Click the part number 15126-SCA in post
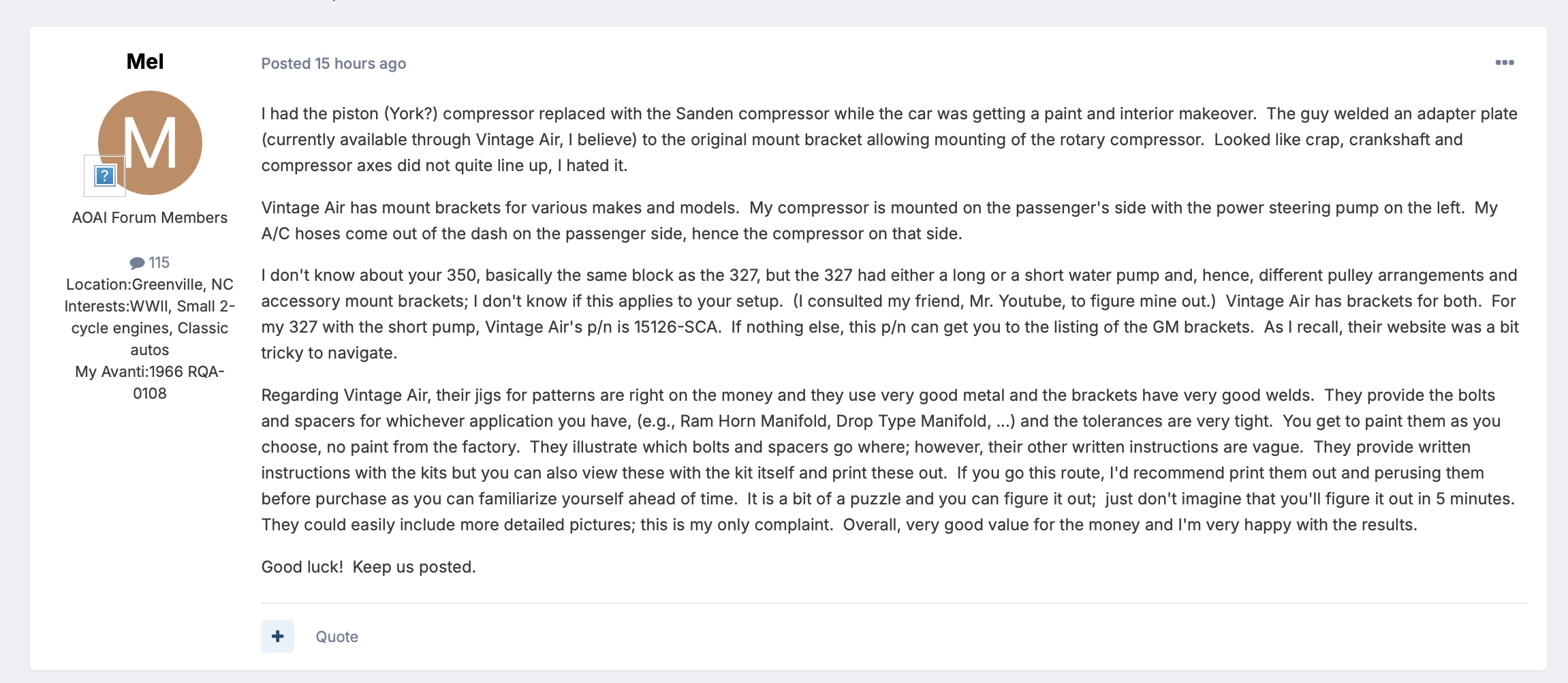The height and width of the screenshot is (683, 1568). [676, 327]
